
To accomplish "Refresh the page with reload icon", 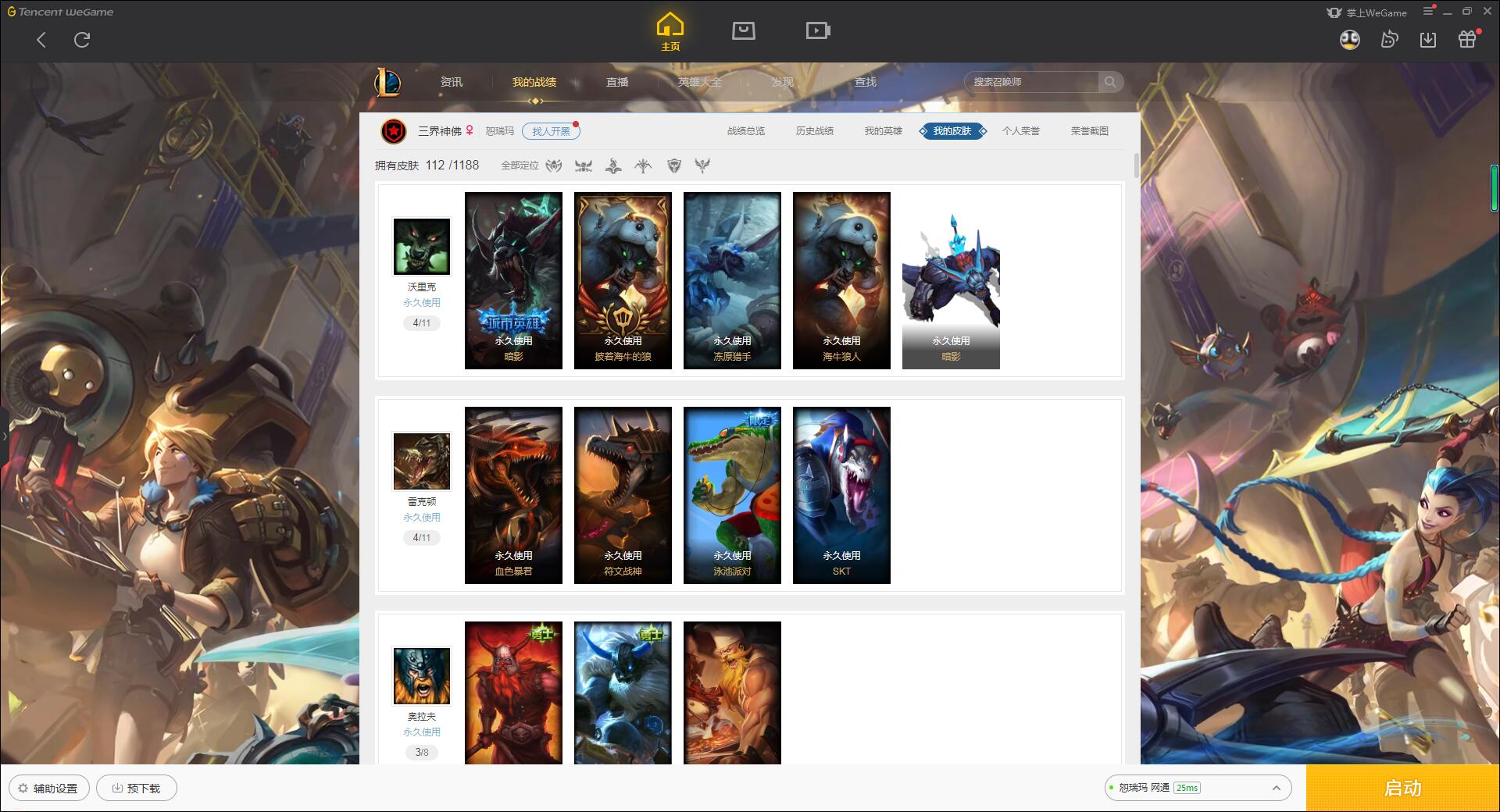I will pyautogui.click(x=82, y=40).
